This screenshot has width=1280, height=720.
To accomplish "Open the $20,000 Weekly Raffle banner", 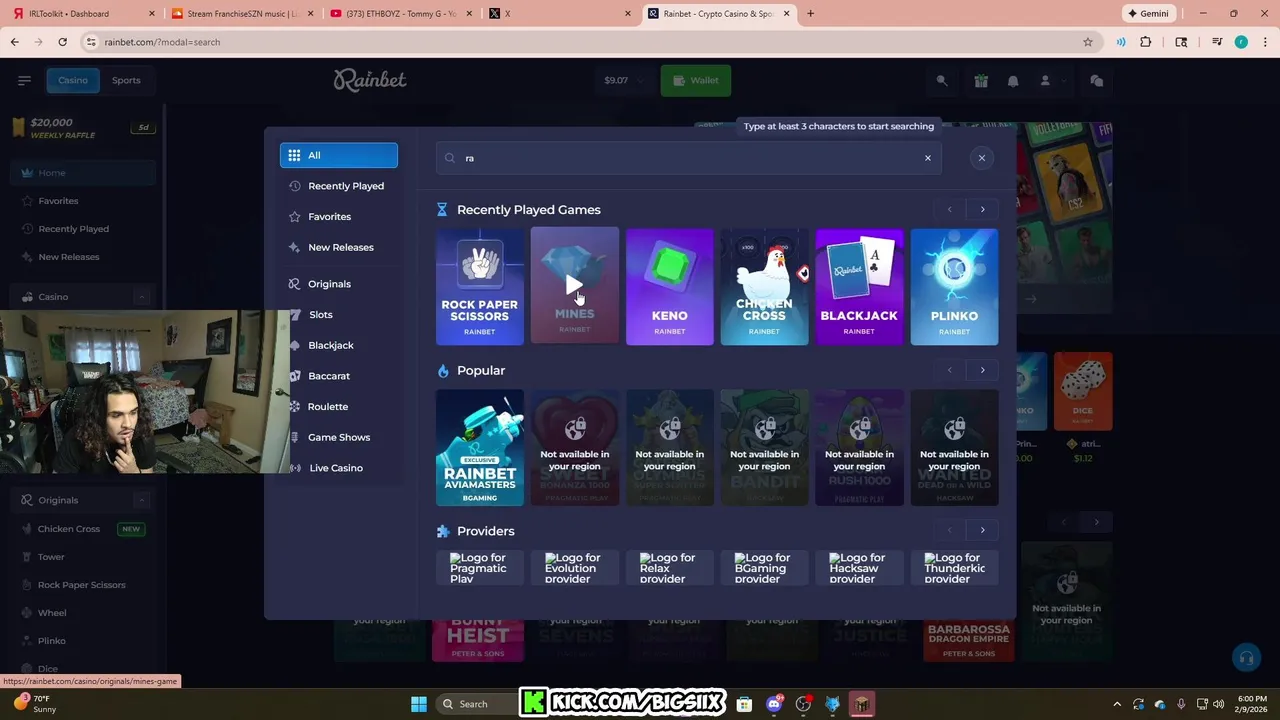I will coord(82,128).
